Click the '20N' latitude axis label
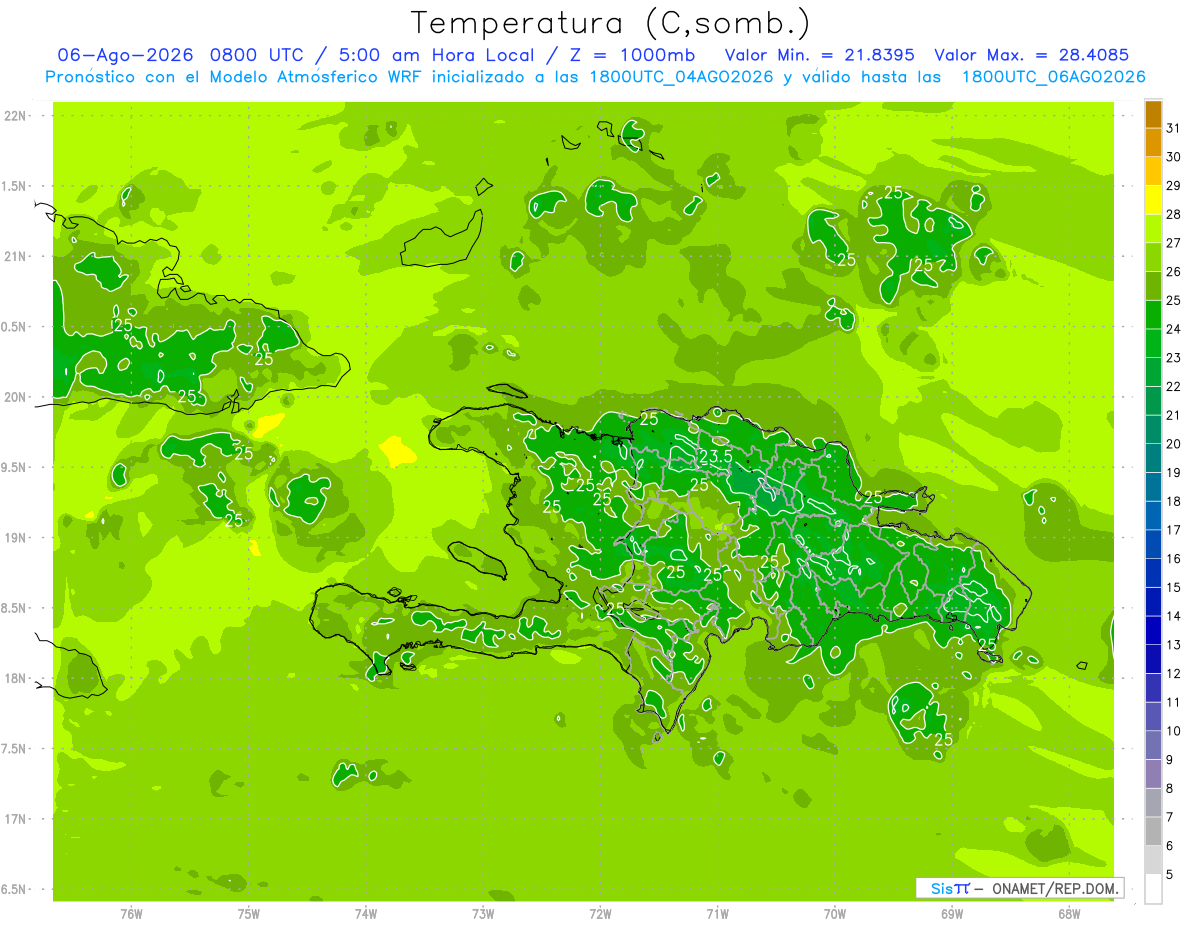Image resolution: width=1200 pixels, height=927 pixels. tap(16, 397)
